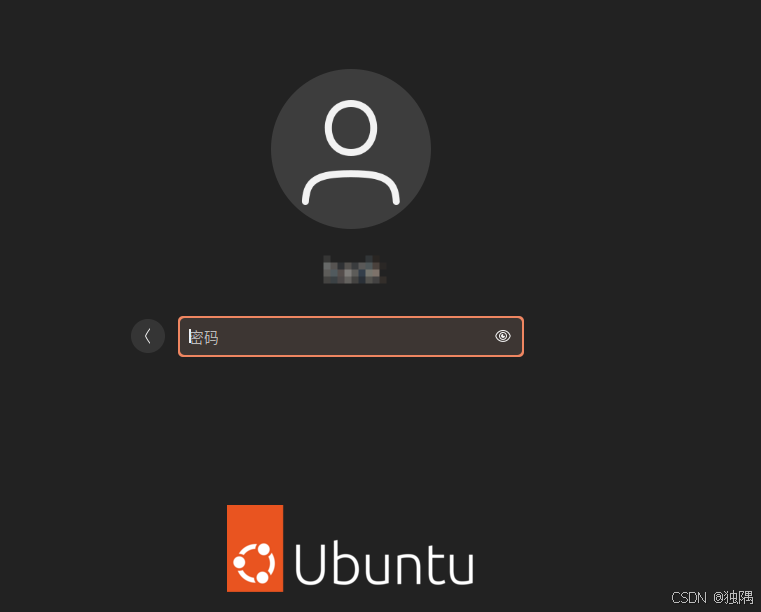This screenshot has width=761, height=612.
Task: Open the user selection using the back arrow
Action: coord(148,336)
